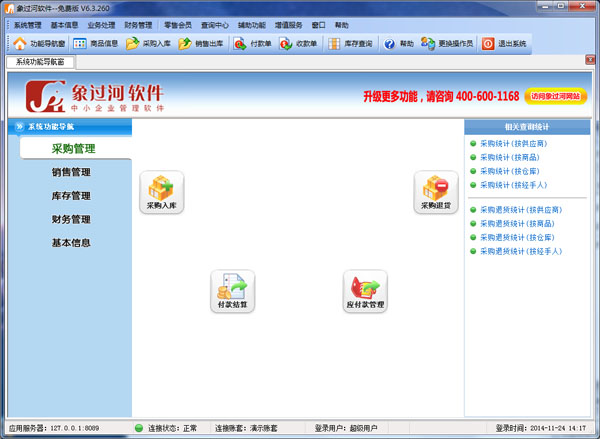Image resolution: width=600 pixels, height=439 pixels.
Task: Click the green 连接状态 indicator in status bar
Action: pos(139,428)
